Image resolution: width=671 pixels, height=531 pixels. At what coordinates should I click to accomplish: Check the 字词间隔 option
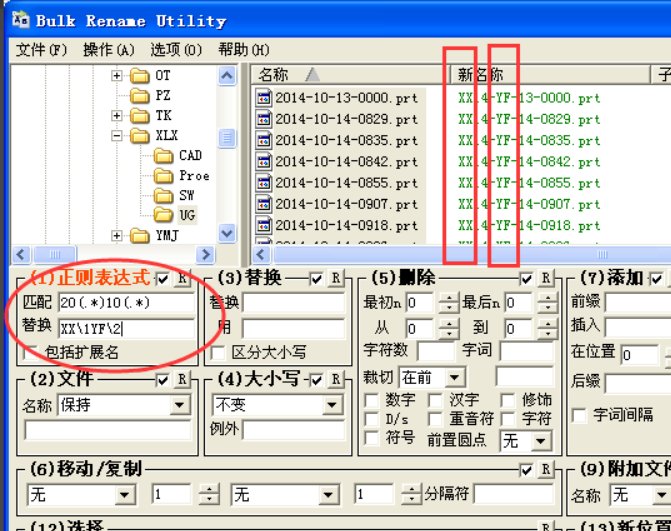point(579,415)
